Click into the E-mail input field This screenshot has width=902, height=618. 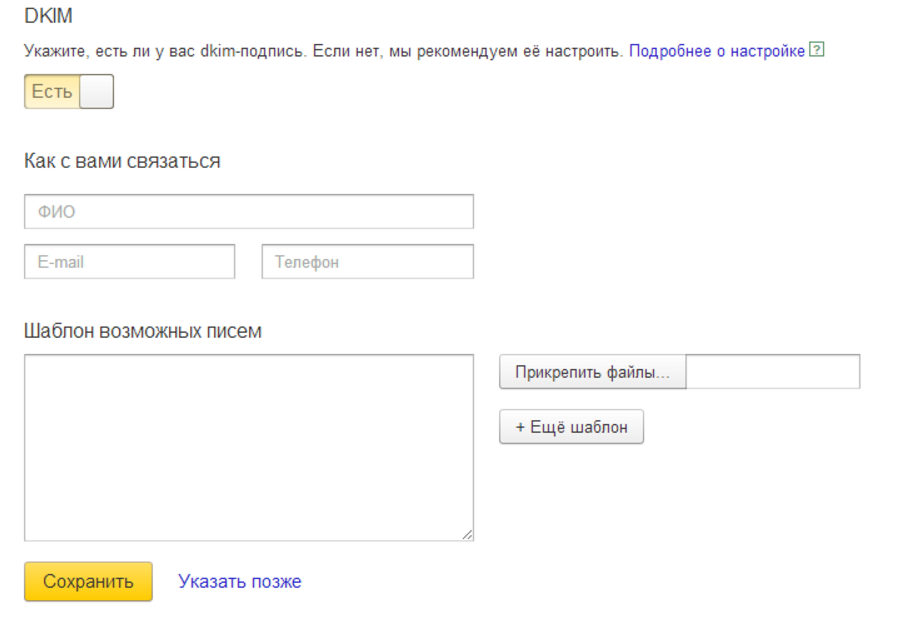[129, 262]
